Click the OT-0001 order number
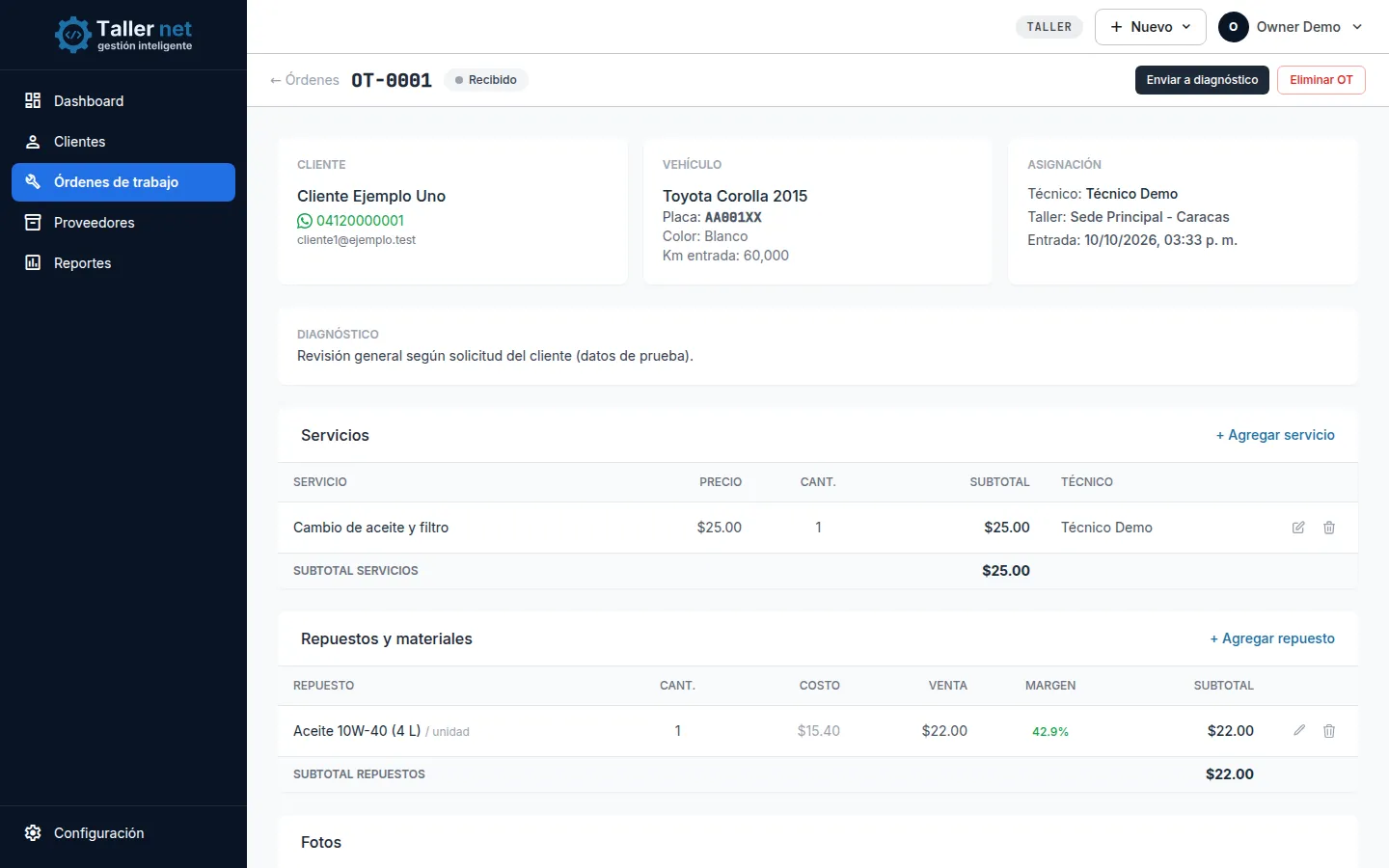The height and width of the screenshot is (868, 1389). [x=392, y=80]
